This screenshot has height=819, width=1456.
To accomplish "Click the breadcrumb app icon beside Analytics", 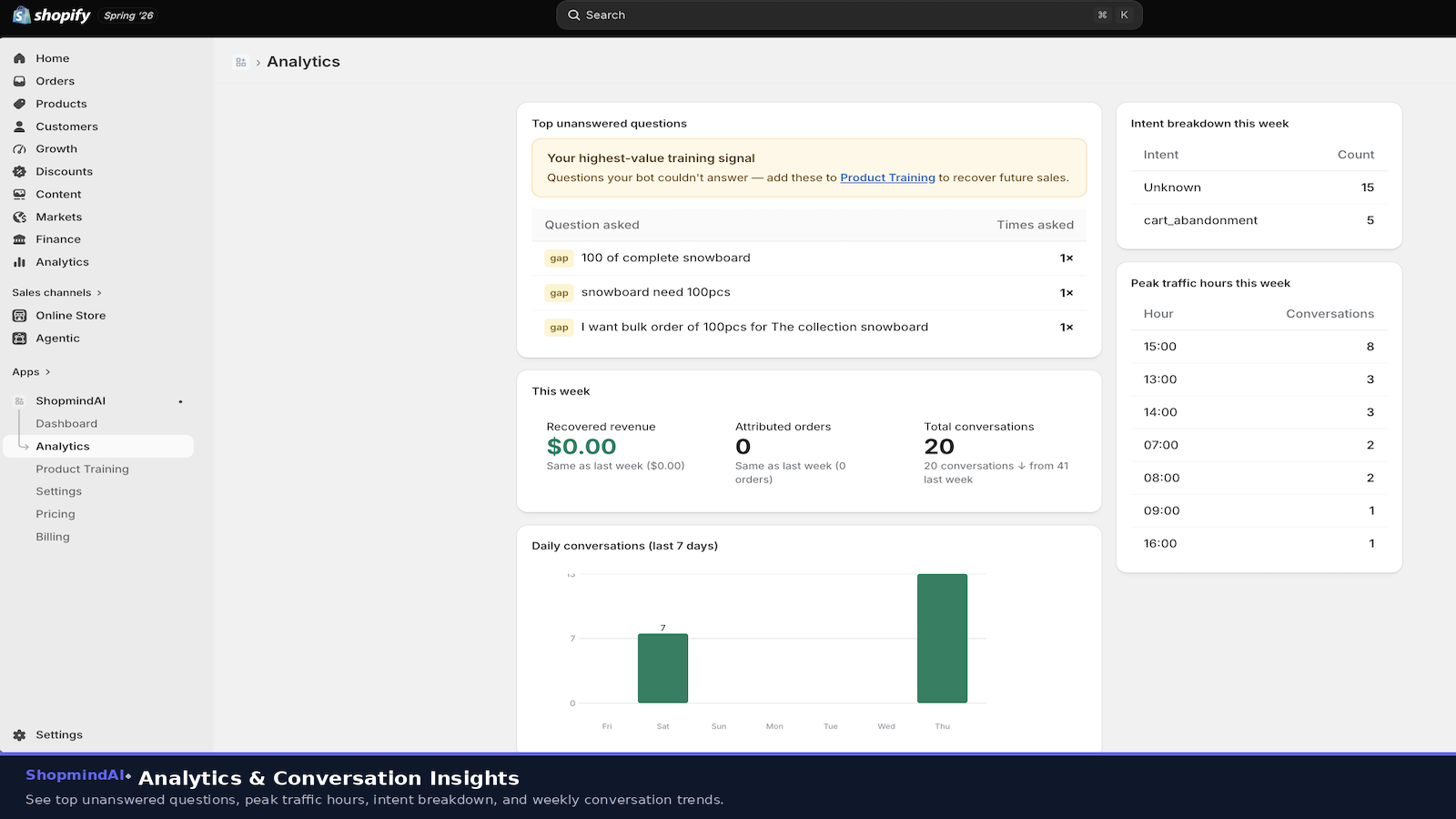I will pos(241,62).
